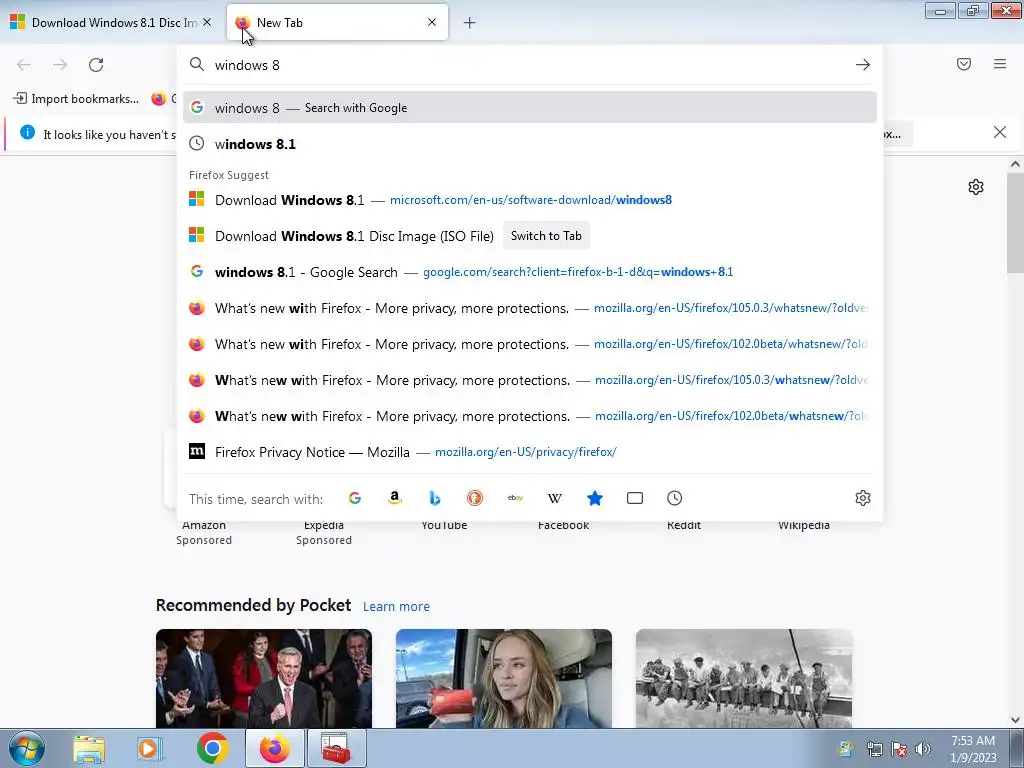The image size is (1024, 768).
Task: Open the Save to Pocket icon
Action: 964,64
